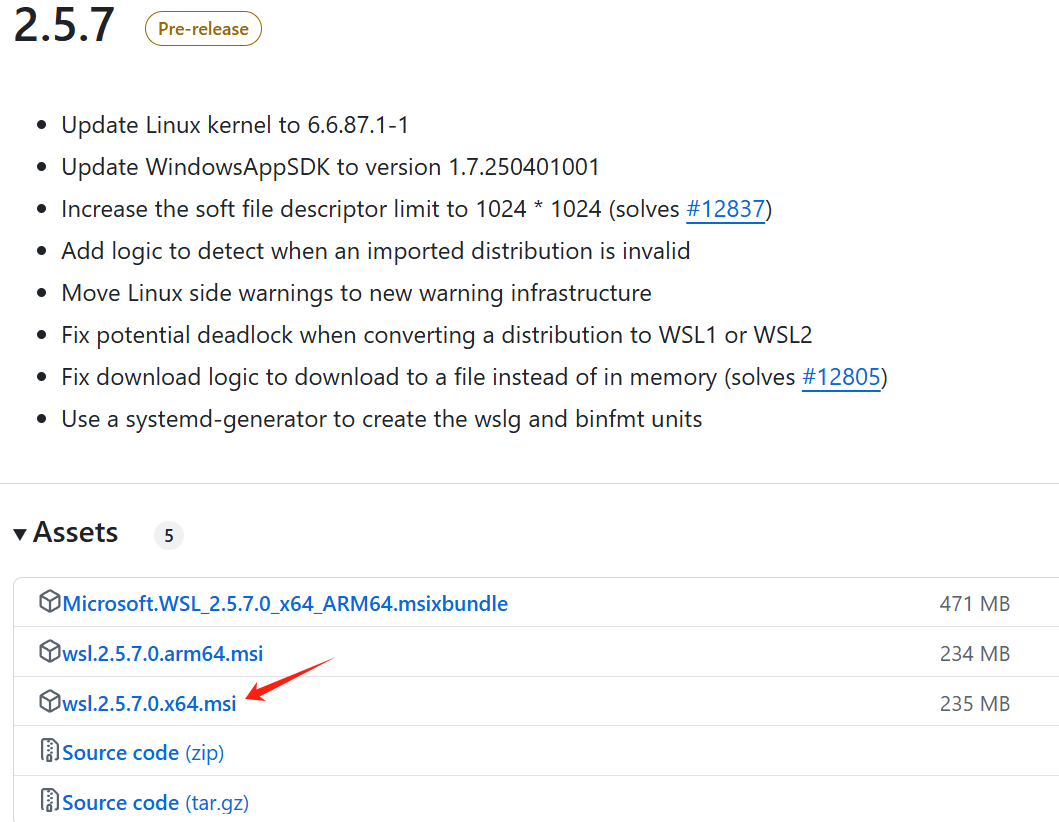Download the wsl.2.5.7.0.x64.msi installer
Image resolution: width=1059 pixels, height=822 pixels.
tap(150, 704)
